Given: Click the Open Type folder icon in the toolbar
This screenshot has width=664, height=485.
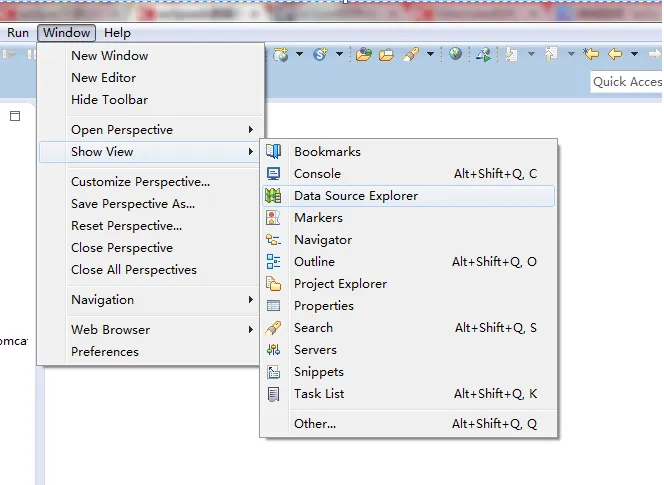Looking at the screenshot, I should pos(364,55).
